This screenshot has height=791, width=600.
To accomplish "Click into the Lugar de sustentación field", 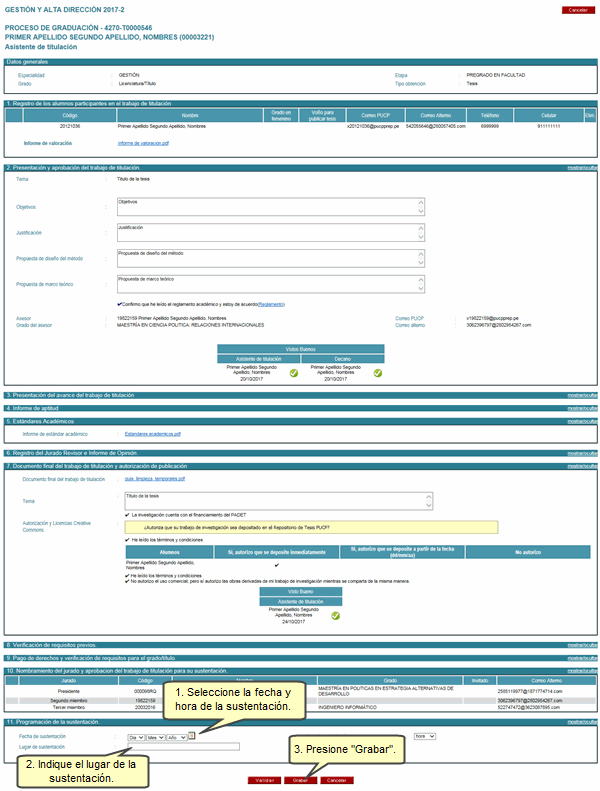I will pos(184,747).
